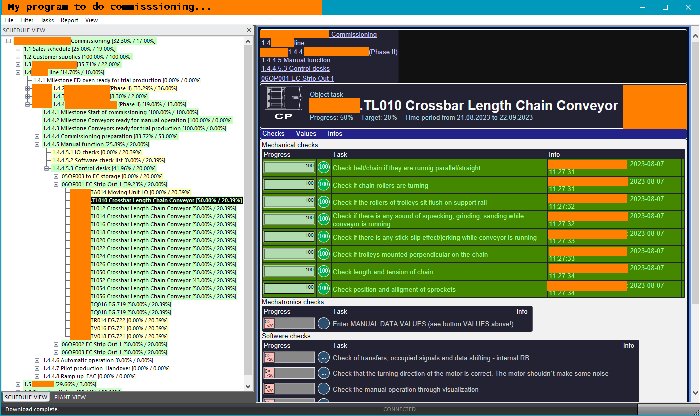Click the status circle beside Enter MANUAL DATA VALUES

coord(323,323)
